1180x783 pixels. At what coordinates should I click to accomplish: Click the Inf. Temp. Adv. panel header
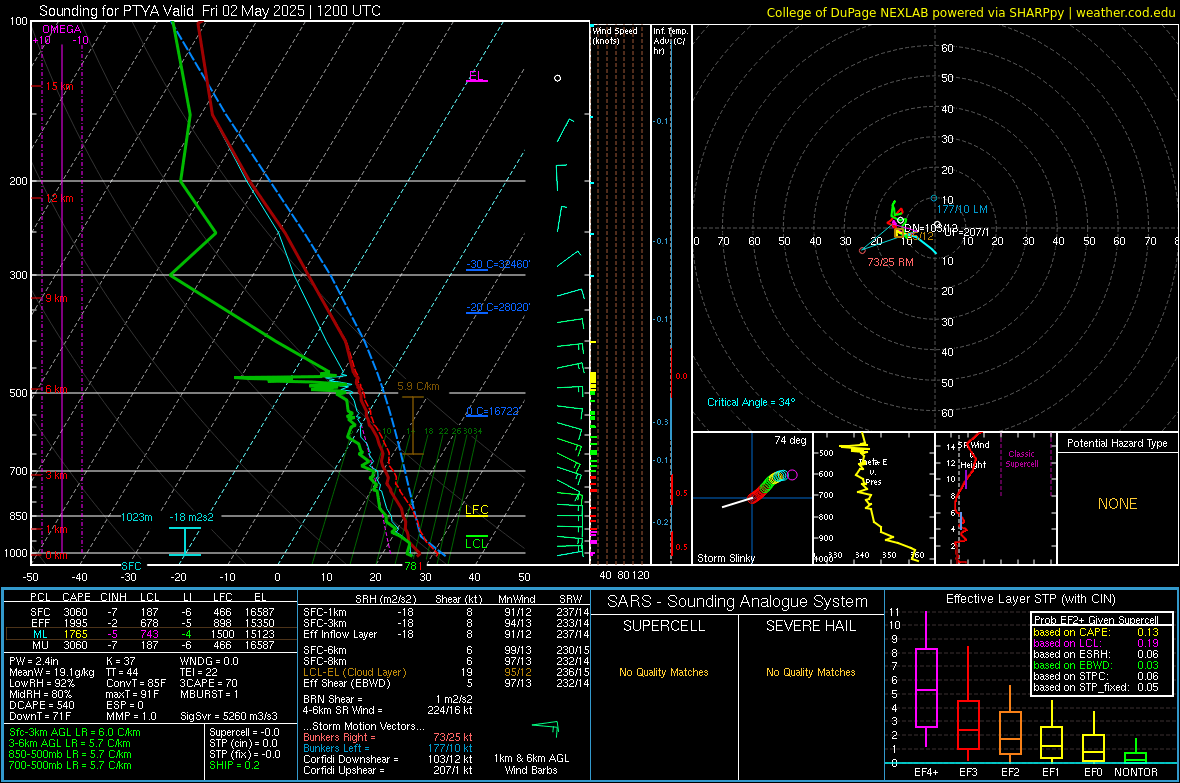670,41
